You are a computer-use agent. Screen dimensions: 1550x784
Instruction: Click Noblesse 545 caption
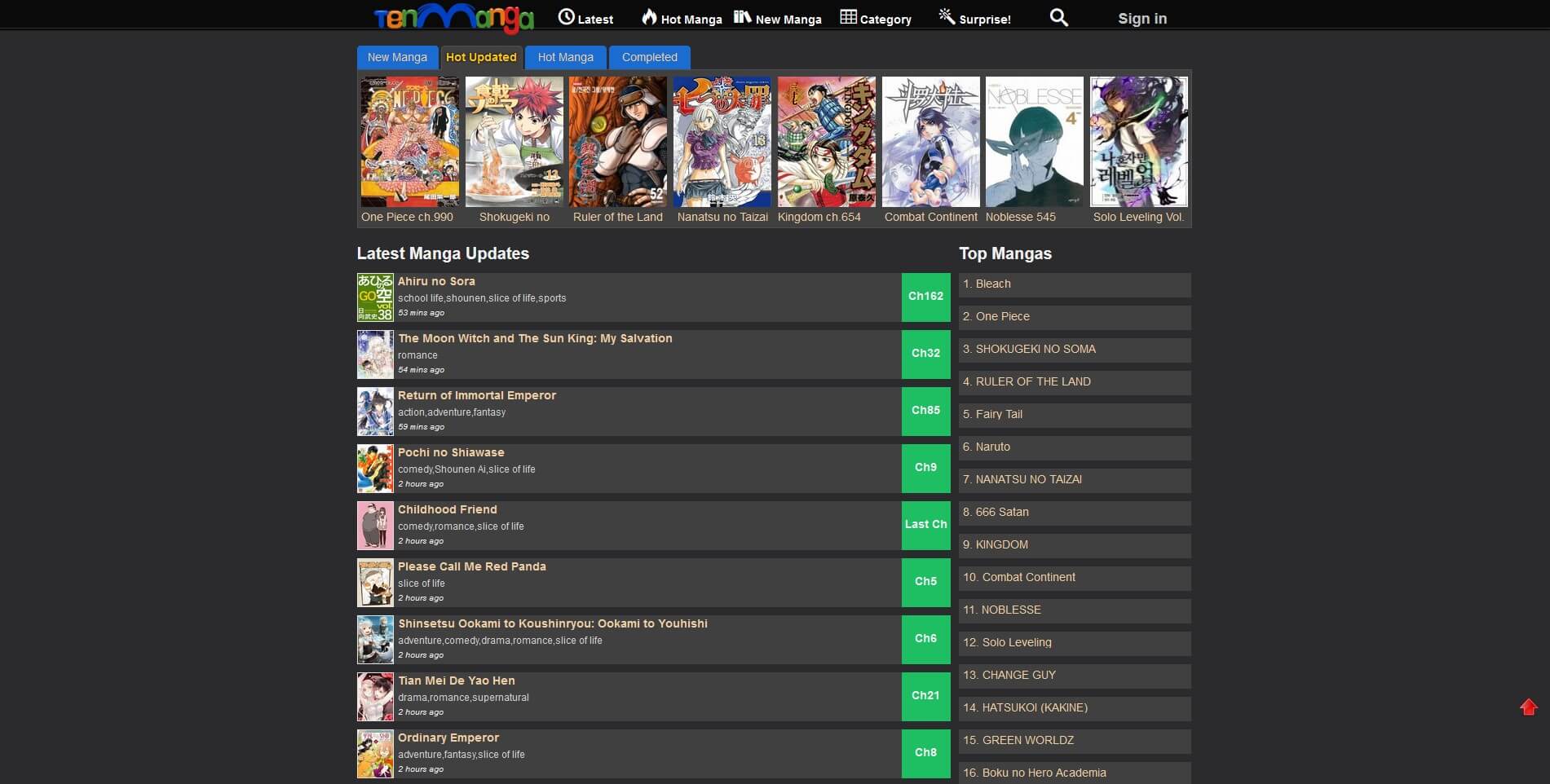tap(1021, 217)
